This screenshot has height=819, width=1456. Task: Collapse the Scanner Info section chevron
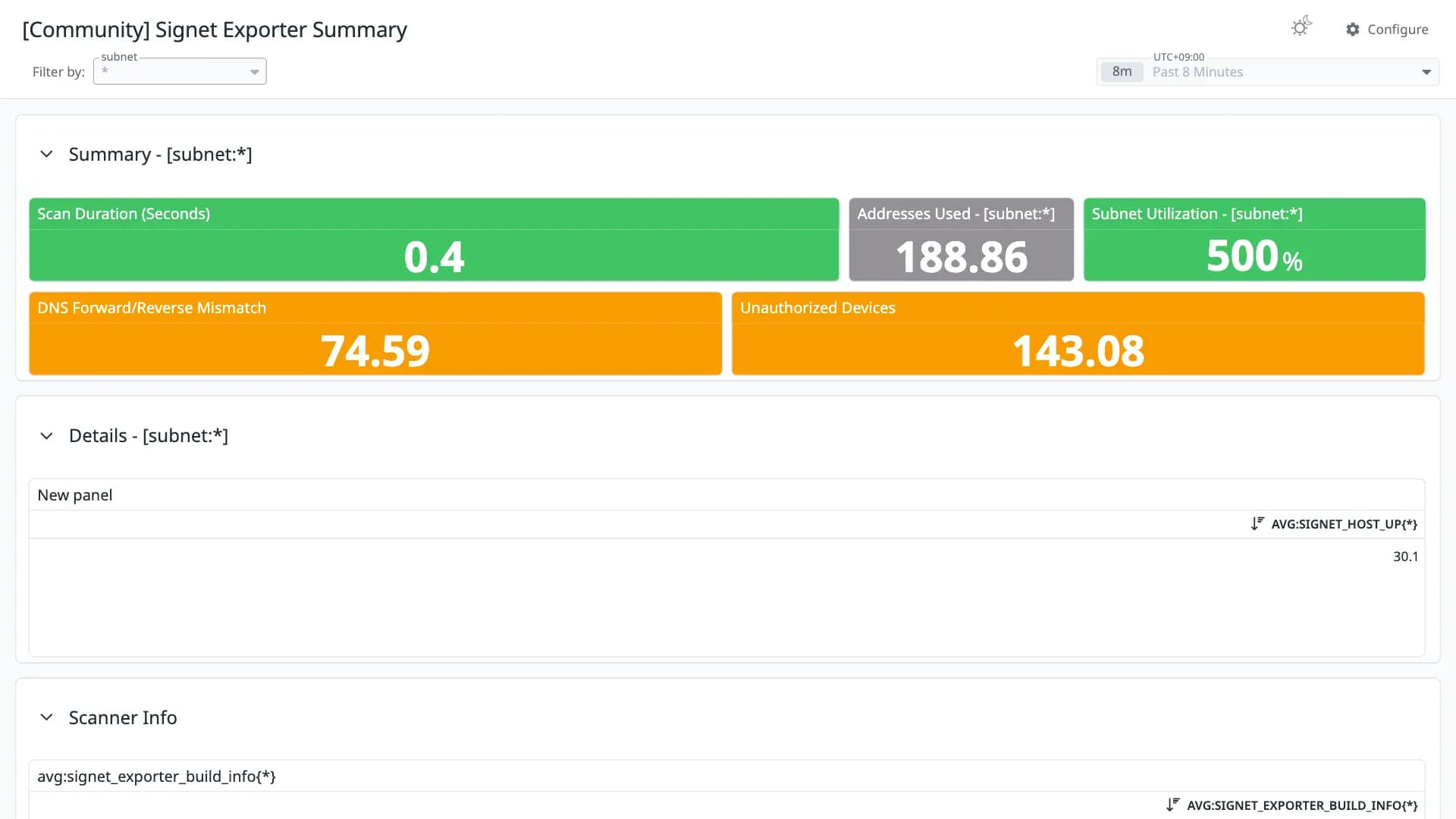pos(46,717)
